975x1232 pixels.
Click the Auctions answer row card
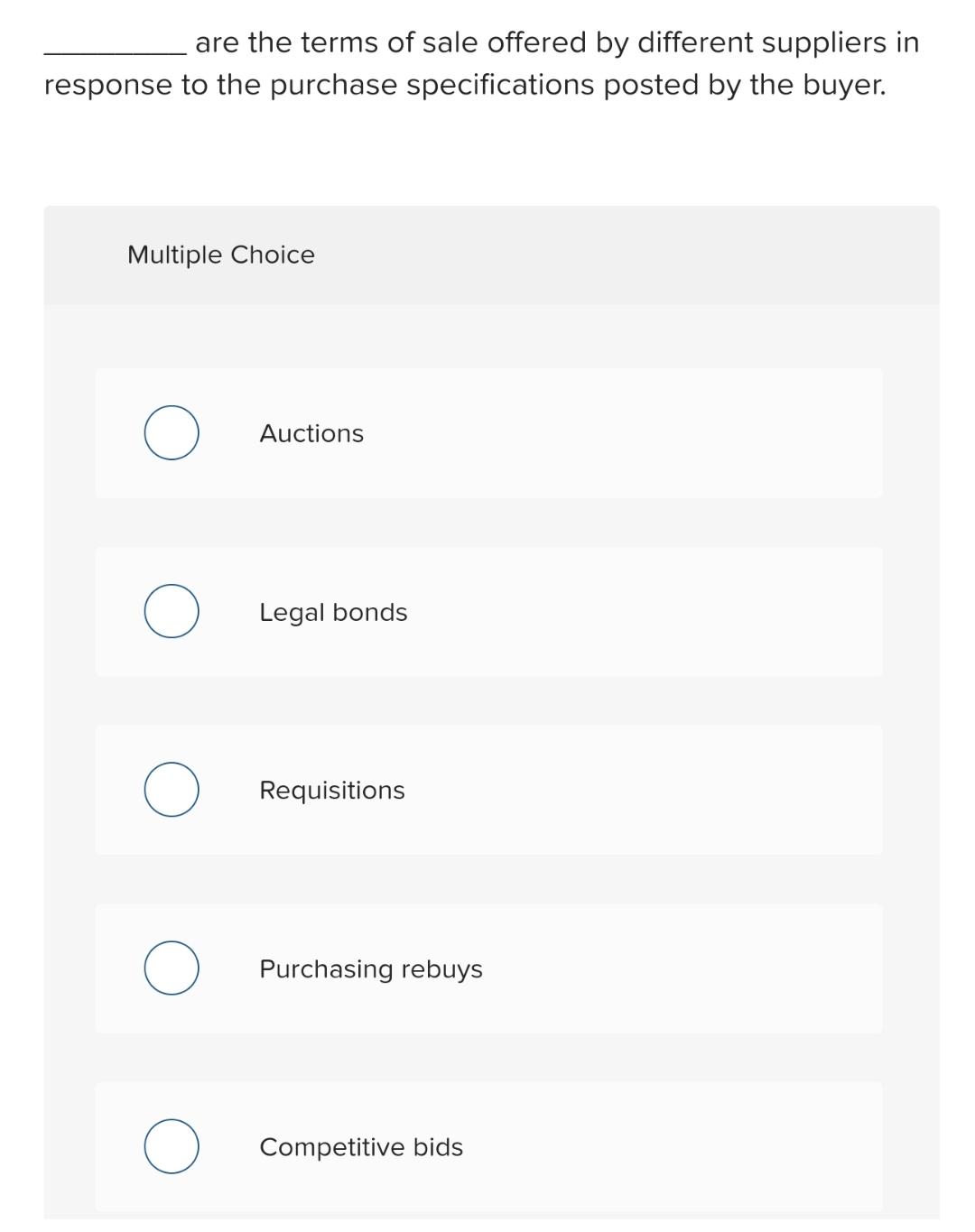487,432
